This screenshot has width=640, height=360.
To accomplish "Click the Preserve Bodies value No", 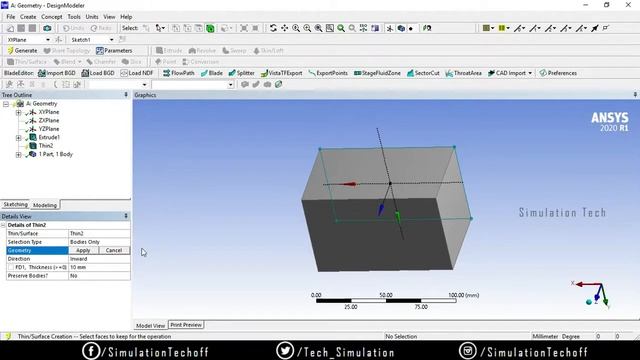I will [99, 276].
